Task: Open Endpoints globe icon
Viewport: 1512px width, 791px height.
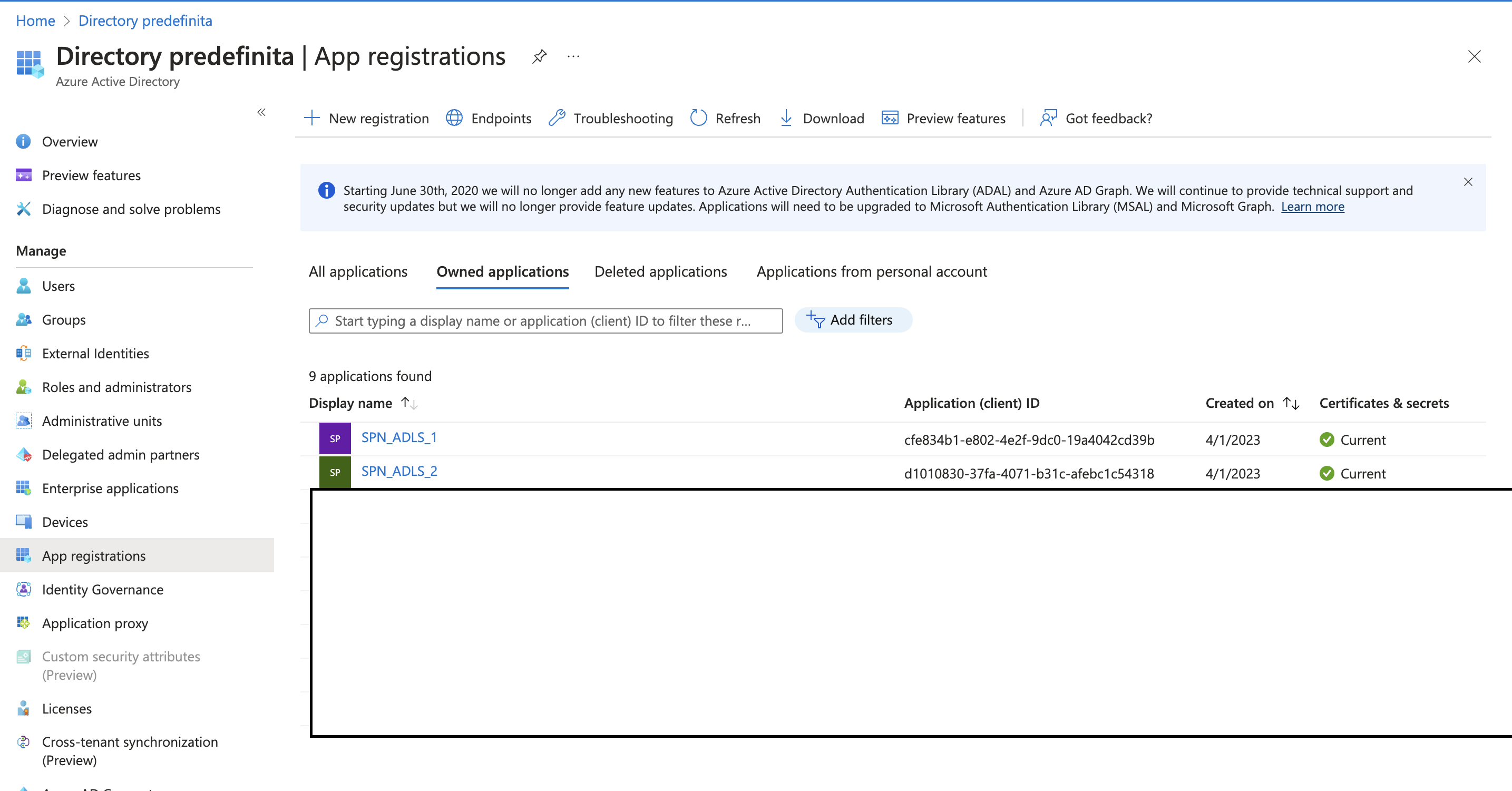Action: (x=454, y=118)
